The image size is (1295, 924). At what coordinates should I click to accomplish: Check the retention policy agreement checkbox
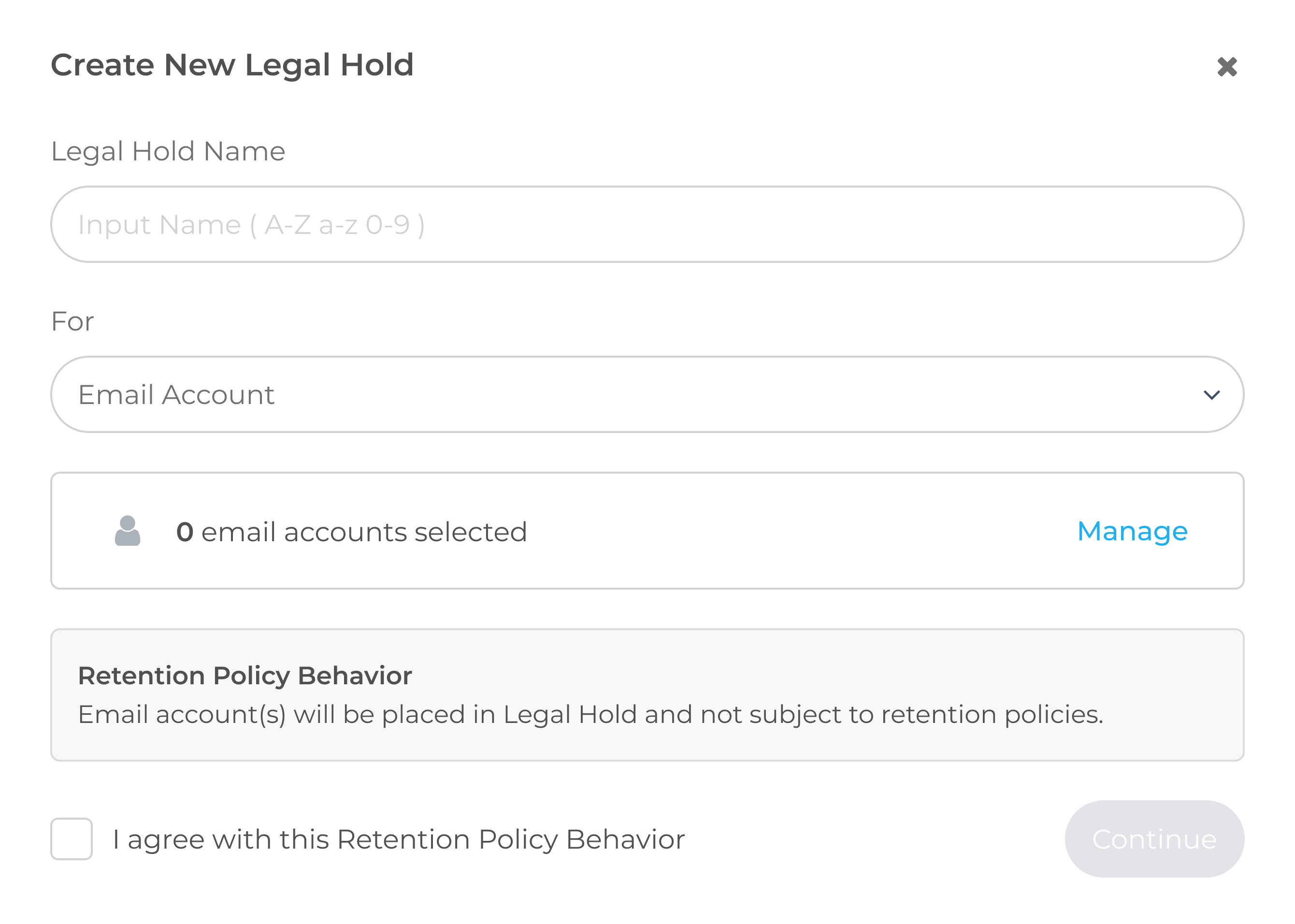(x=72, y=838)
